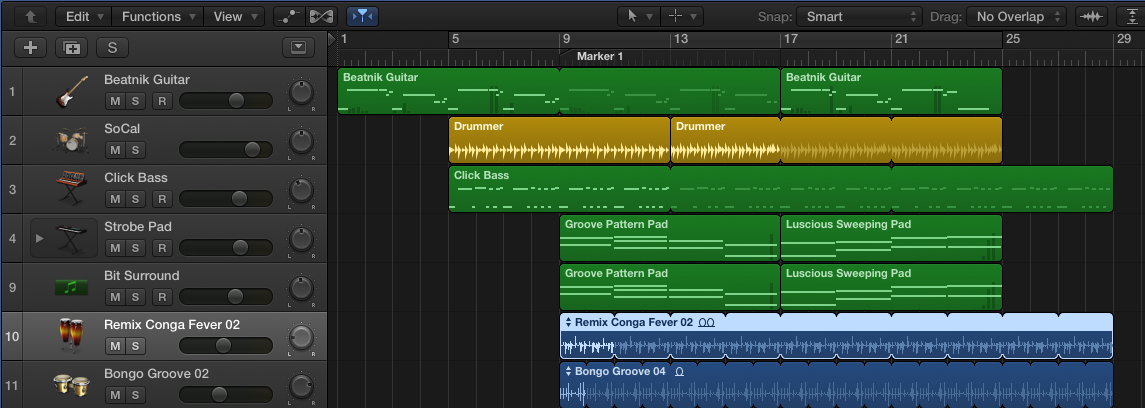Toggle the Flex (bowtie) button
Image resolution: width=1145 pixels, height=408 pixels.
pyautogui.click(x=321, y=16)
